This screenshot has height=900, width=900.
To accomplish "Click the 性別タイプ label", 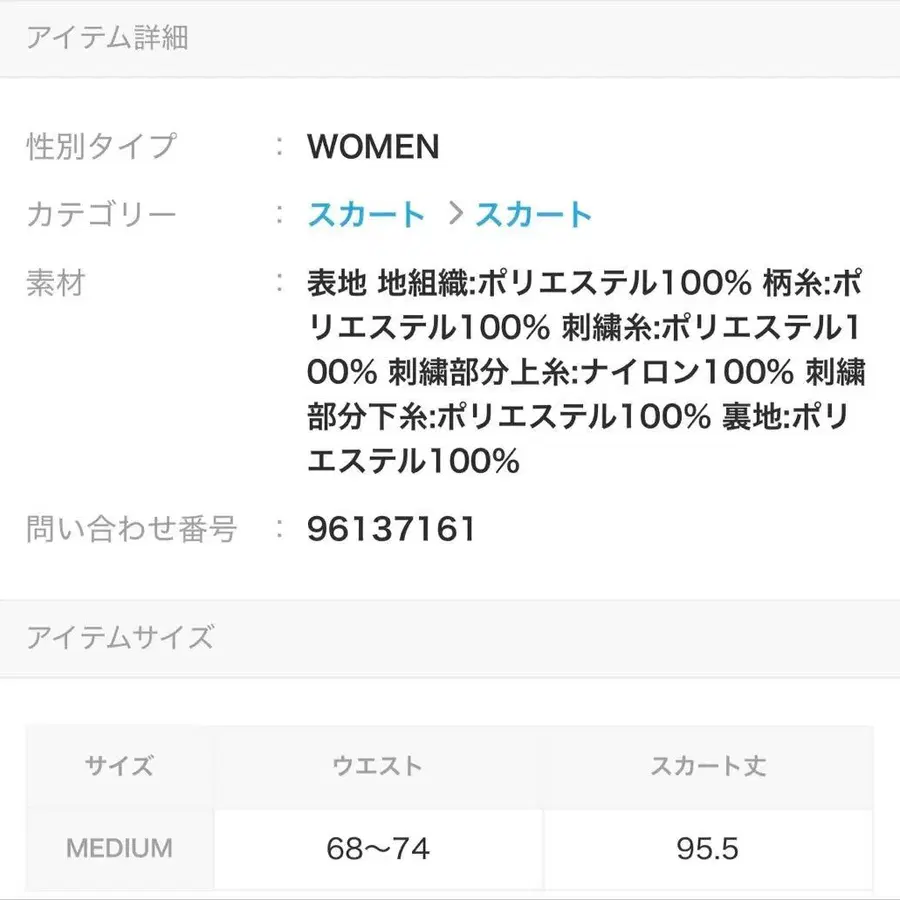I will coord(102,146).
